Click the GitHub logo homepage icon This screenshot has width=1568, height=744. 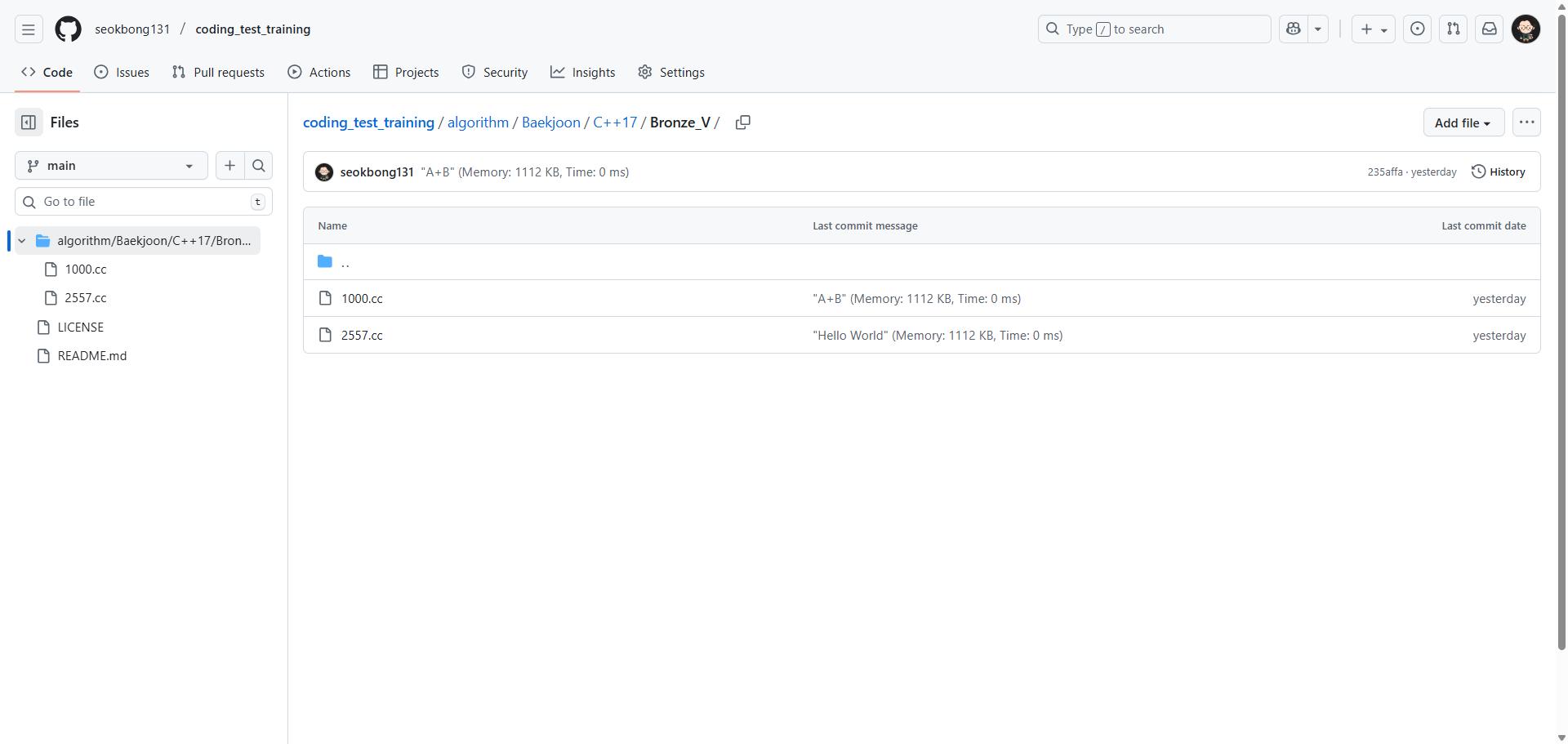[68, 29]
